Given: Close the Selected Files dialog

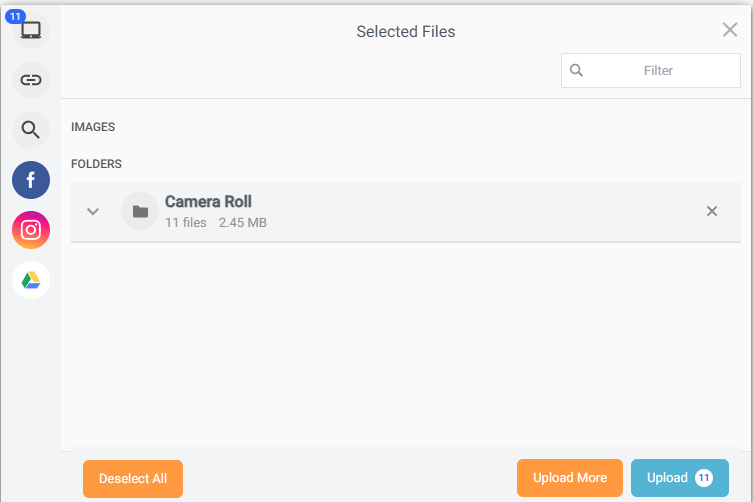Looking at the screenshot, I should pos(730,30).
